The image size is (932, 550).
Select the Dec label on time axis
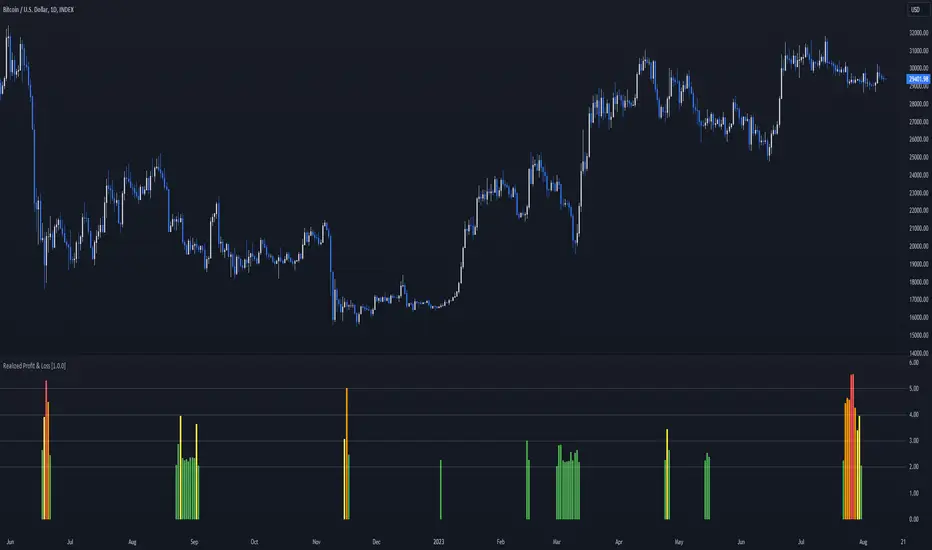[377, 541]
